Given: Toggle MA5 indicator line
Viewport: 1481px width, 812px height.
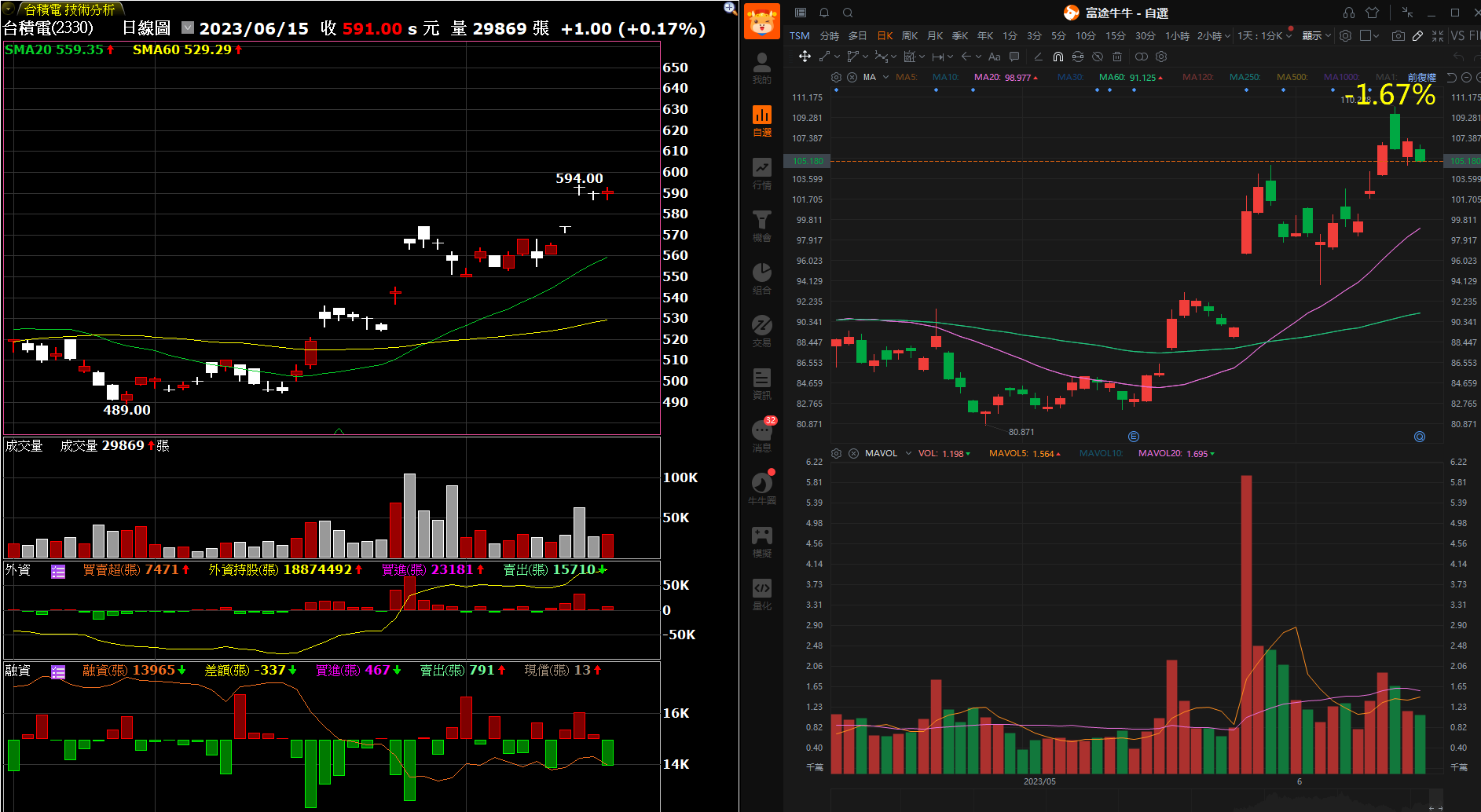Looking at the screenshot, I should click(x=906, y=77).
